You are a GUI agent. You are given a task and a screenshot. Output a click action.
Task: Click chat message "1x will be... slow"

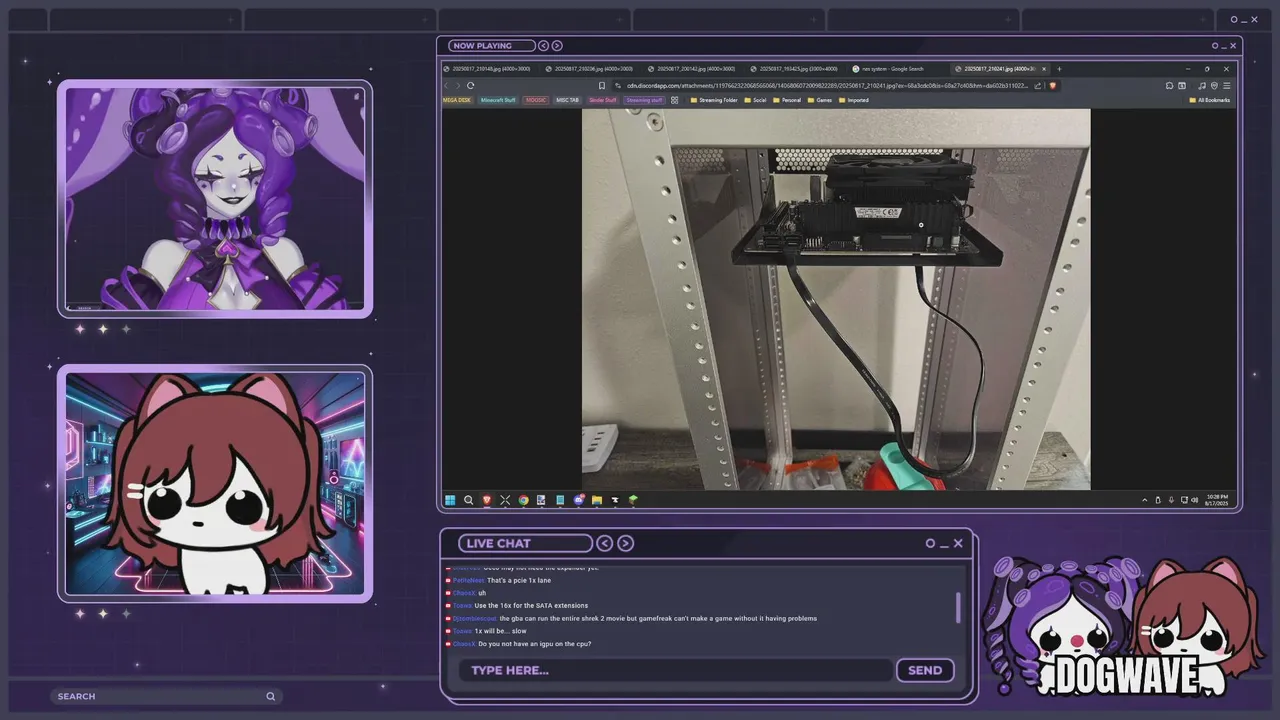[x=500, y=631]
